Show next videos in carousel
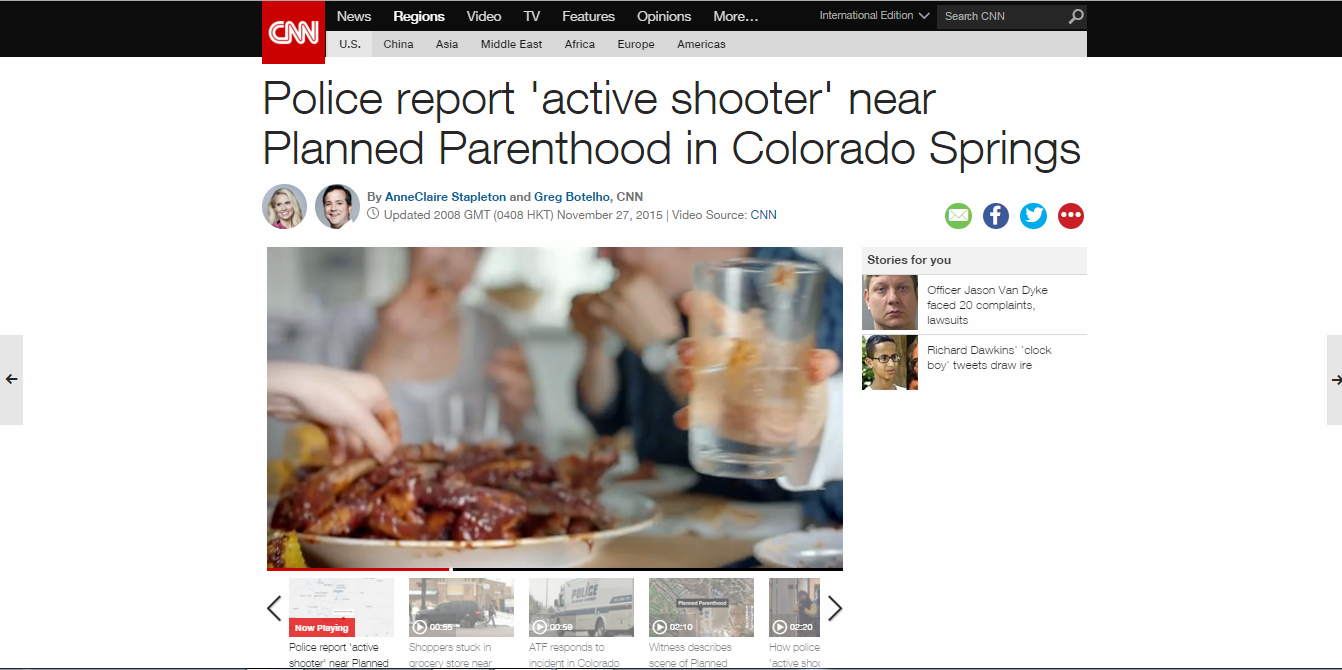The image size is (1342, 670). 835,608
